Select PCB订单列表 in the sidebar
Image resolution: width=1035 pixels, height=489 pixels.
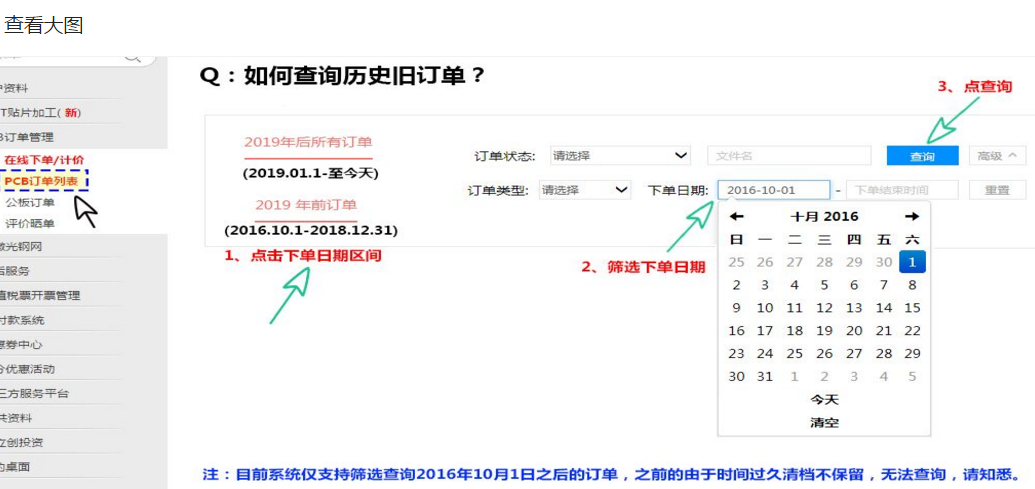(44, 181)
